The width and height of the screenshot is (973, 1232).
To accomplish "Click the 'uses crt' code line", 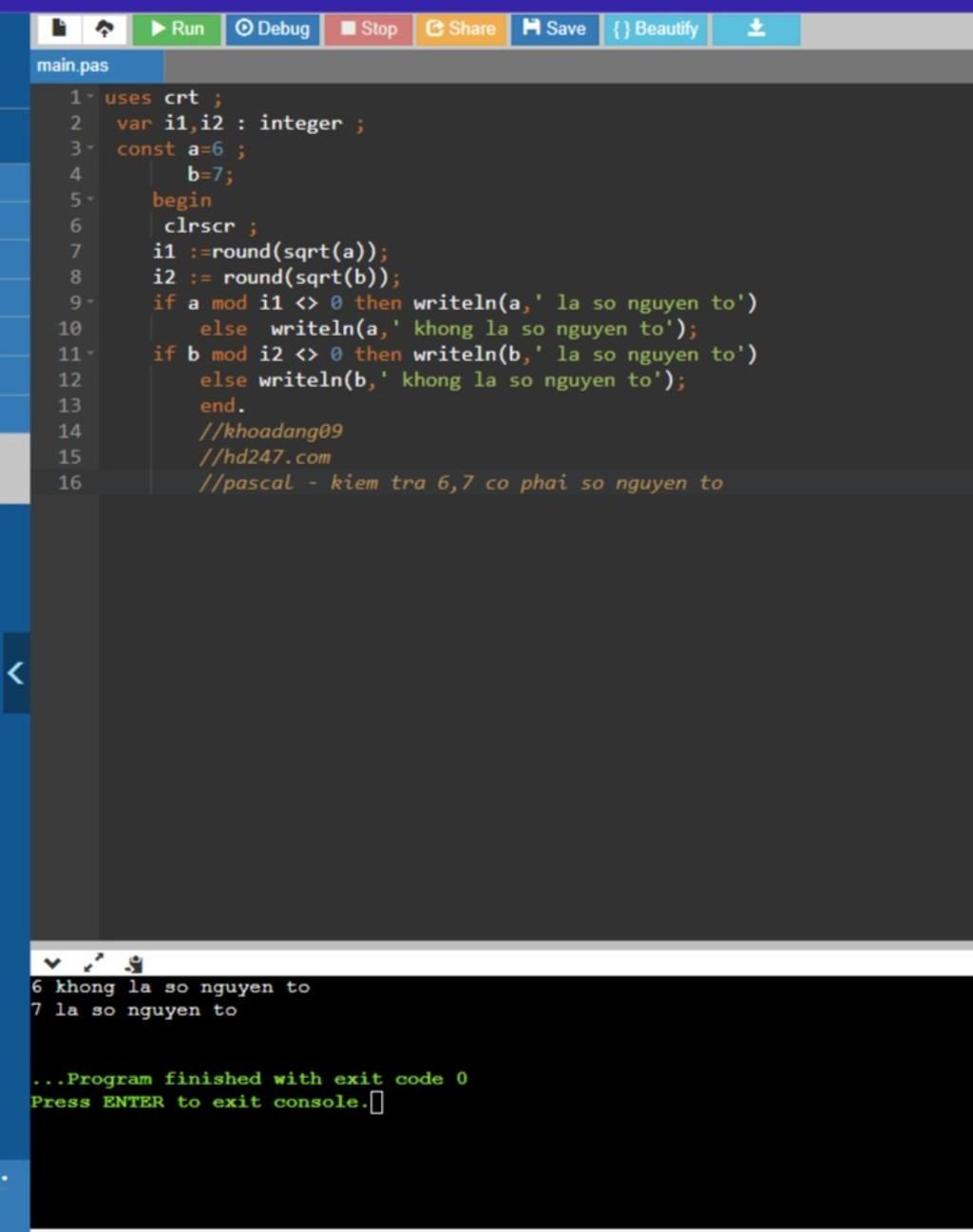I will [x=162, y=98].
